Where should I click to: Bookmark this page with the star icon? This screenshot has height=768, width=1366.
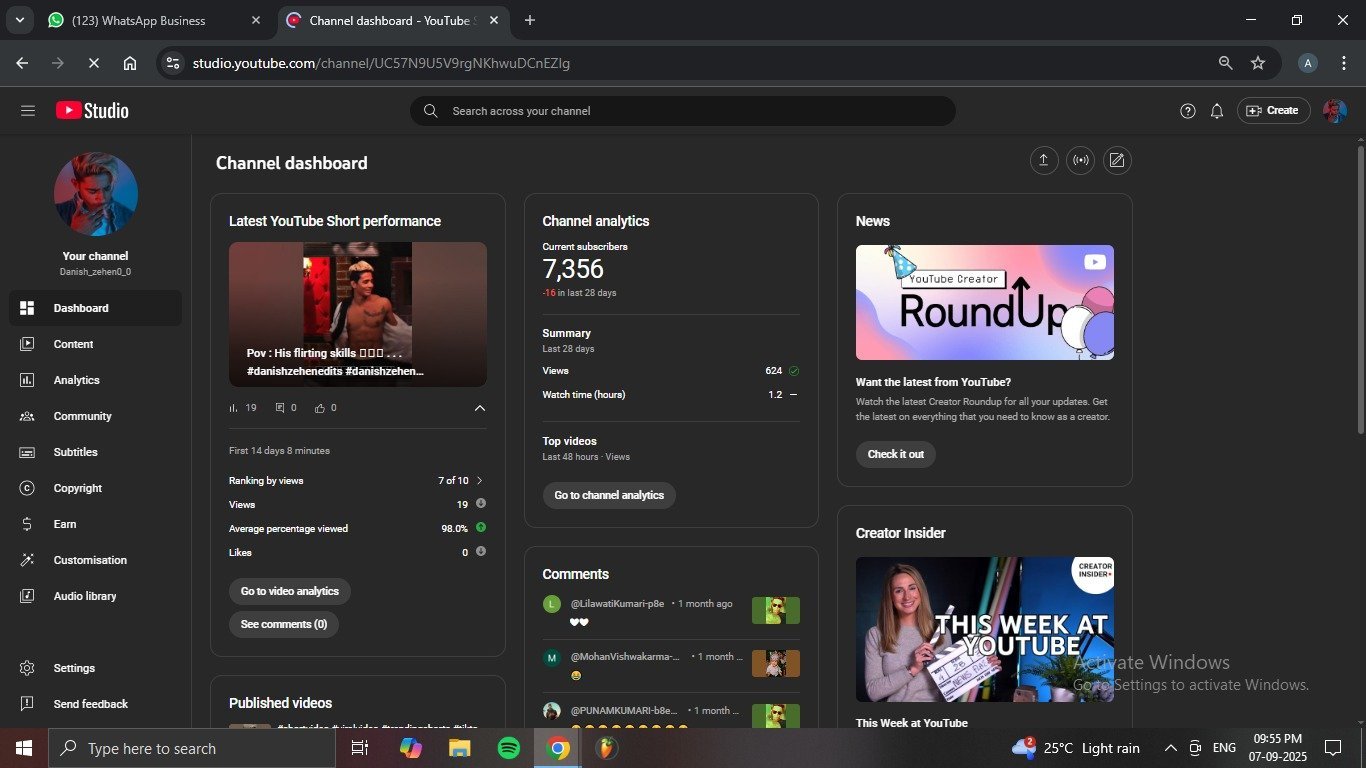(1258, 63)
